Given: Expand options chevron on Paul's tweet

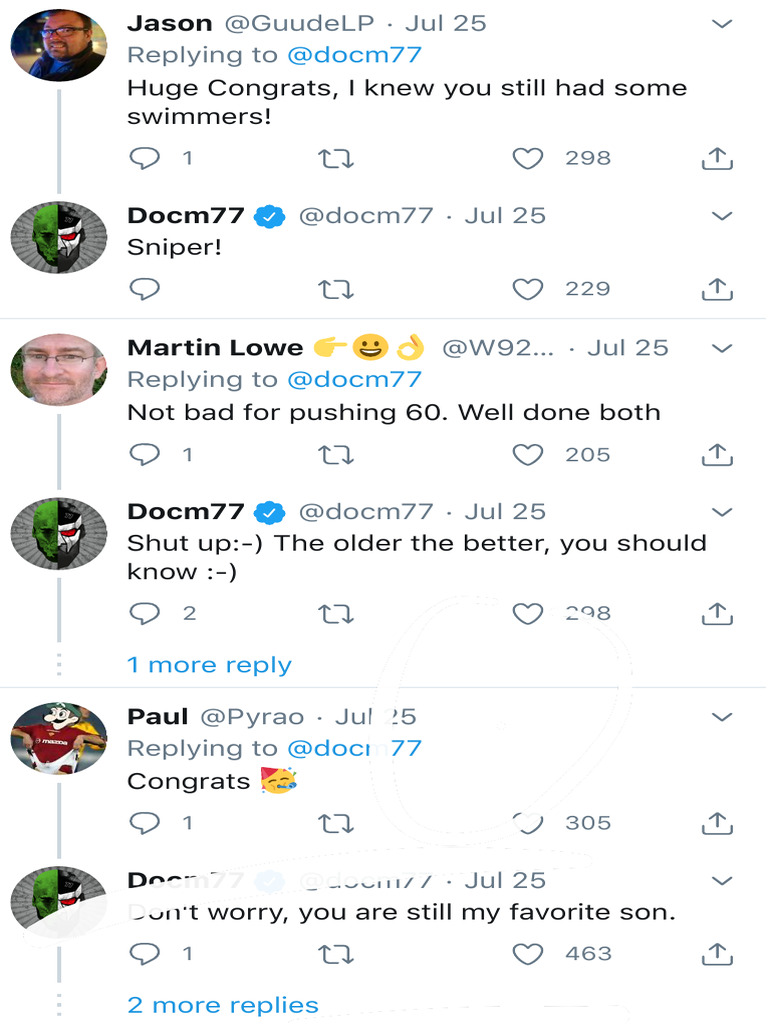Looking at the screenshot, I should (x=722, y=717).
